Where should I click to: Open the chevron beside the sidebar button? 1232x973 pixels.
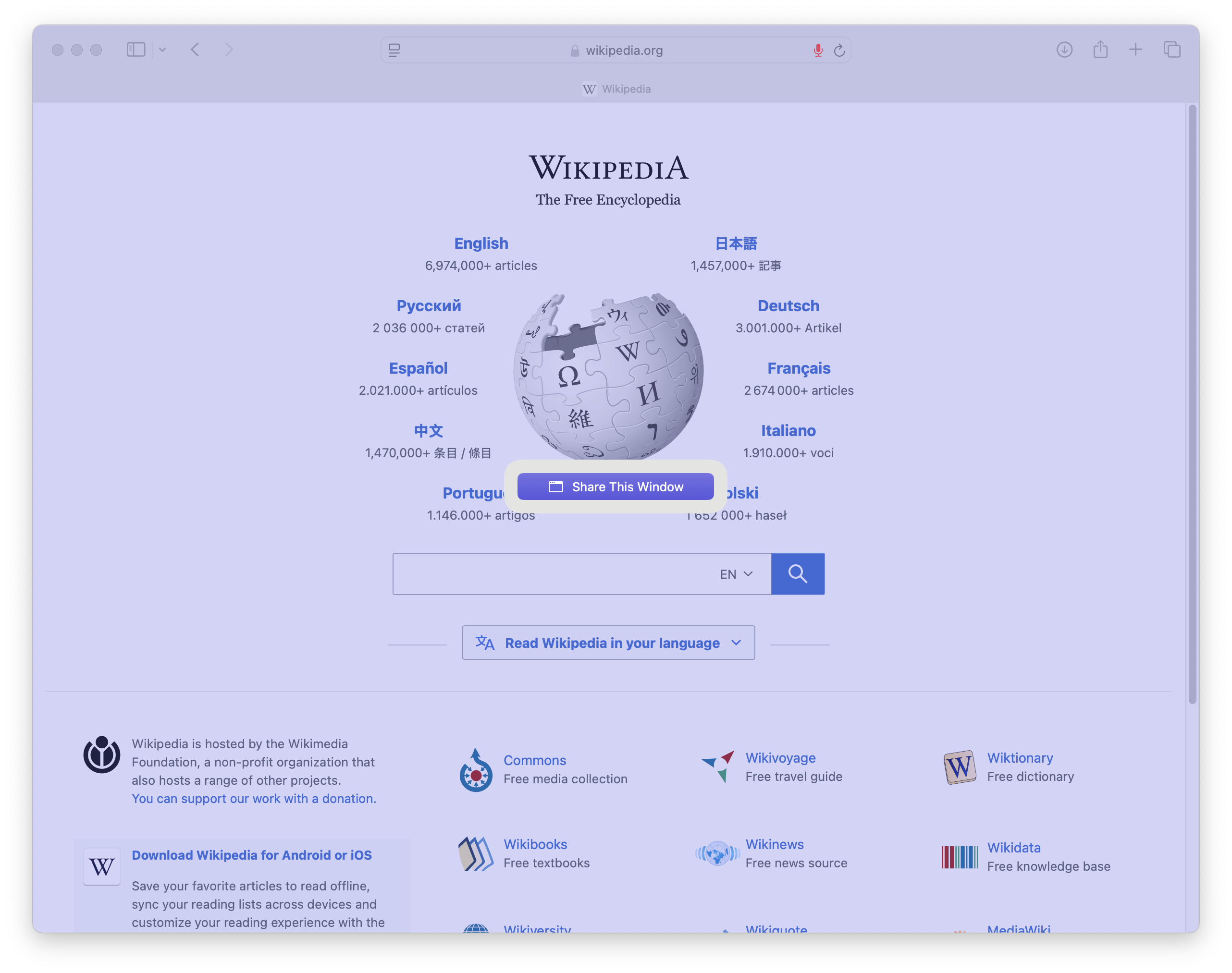pos(162,49)
